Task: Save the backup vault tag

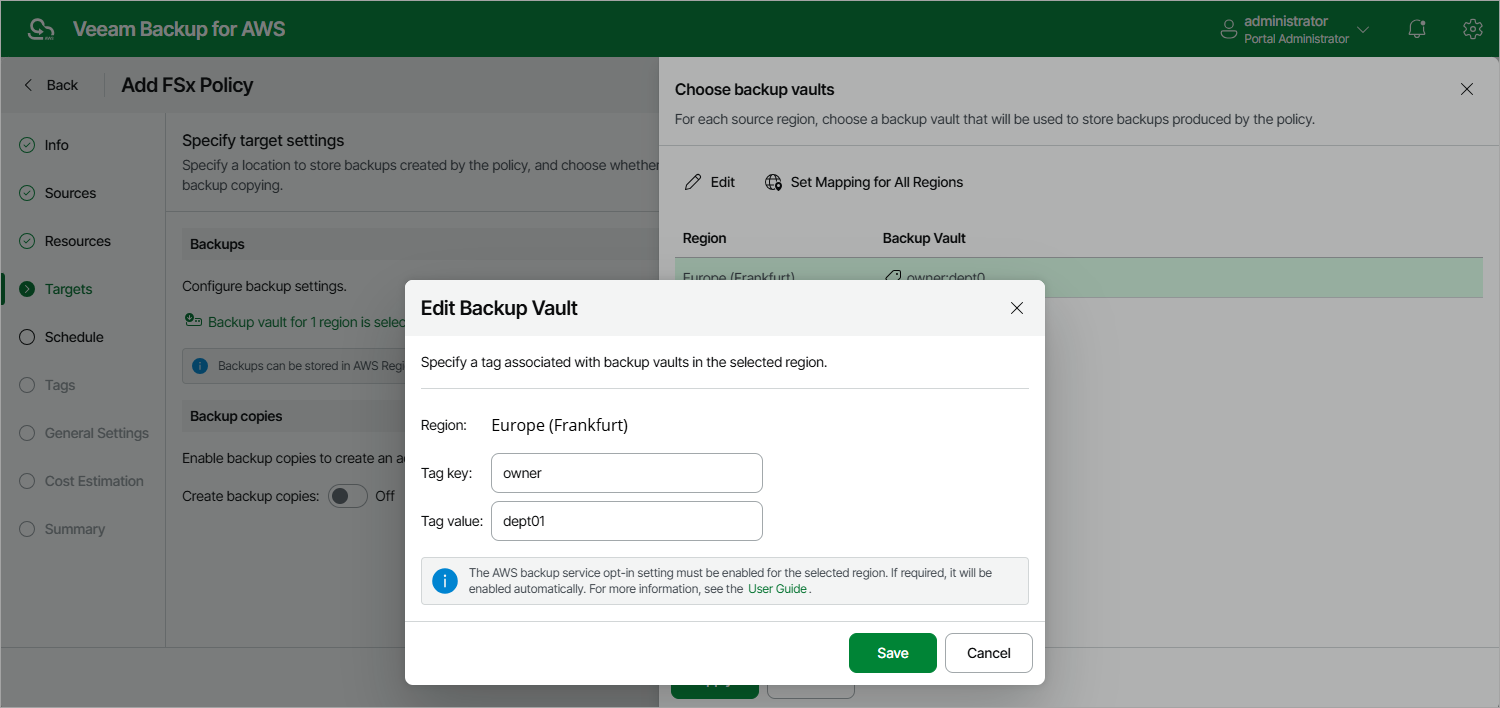Action: [x=893, y=653]
